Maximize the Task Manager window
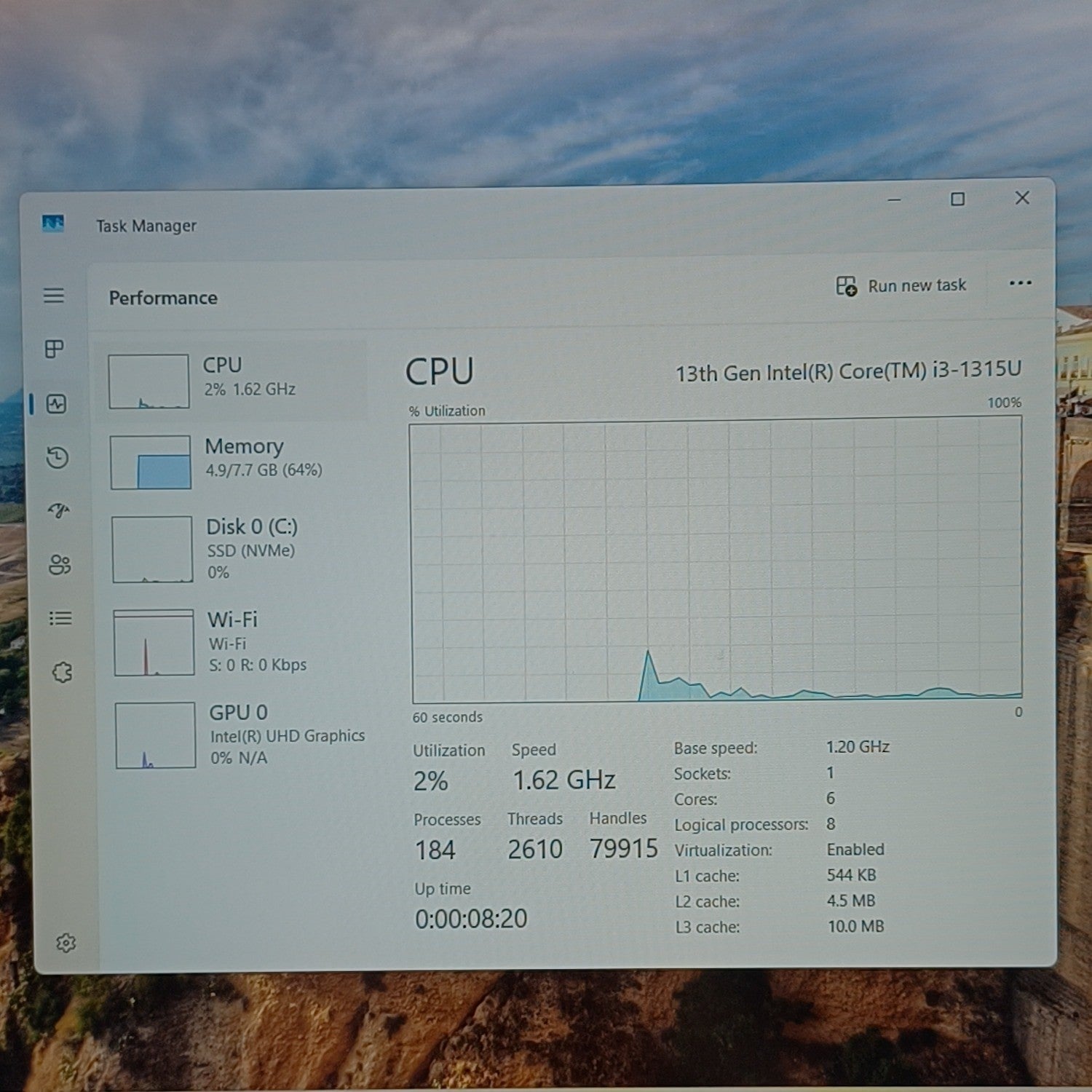Screen dimensions: 1092x1092 [x=957, y=199]
